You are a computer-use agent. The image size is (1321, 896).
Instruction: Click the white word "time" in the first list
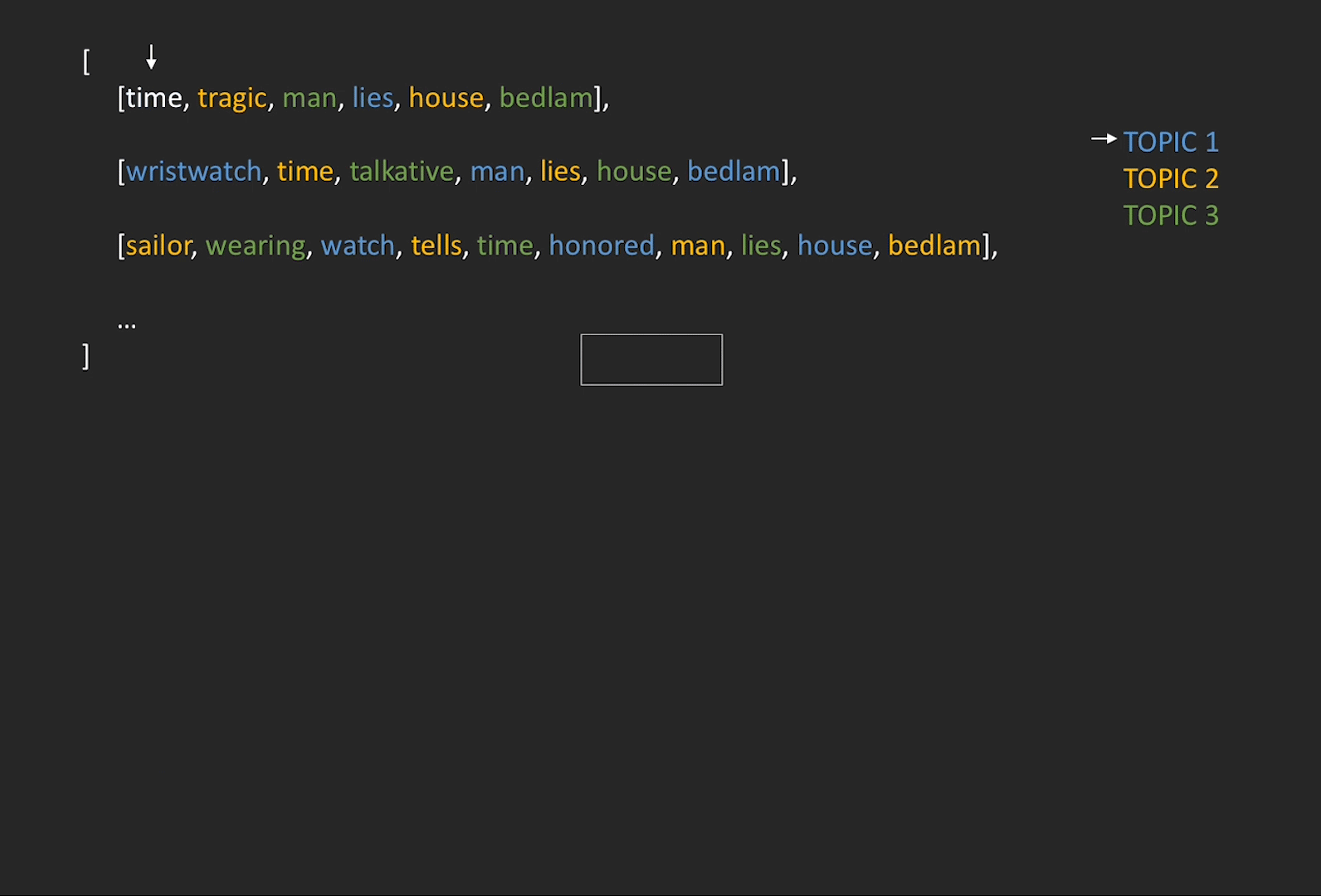coord(154,98)
